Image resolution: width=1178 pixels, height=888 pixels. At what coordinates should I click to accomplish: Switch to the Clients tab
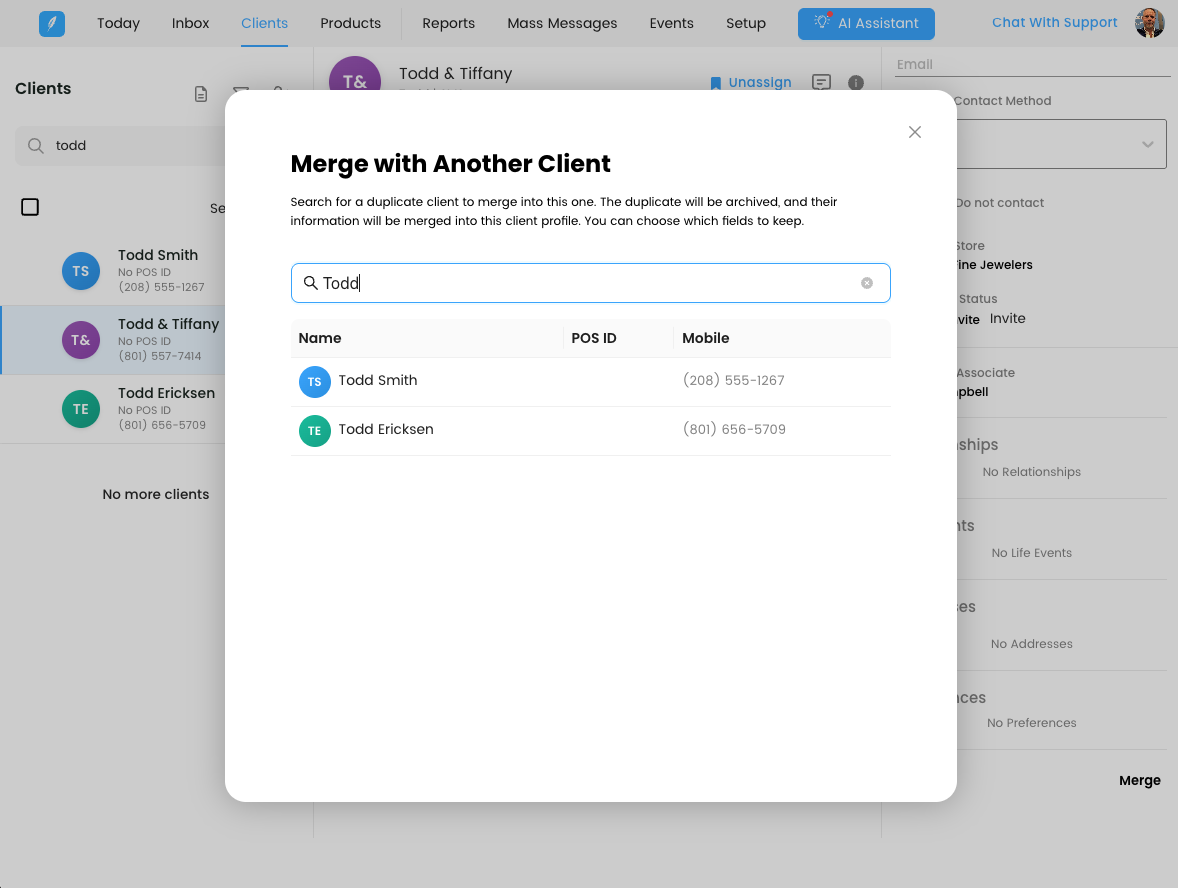264,23
